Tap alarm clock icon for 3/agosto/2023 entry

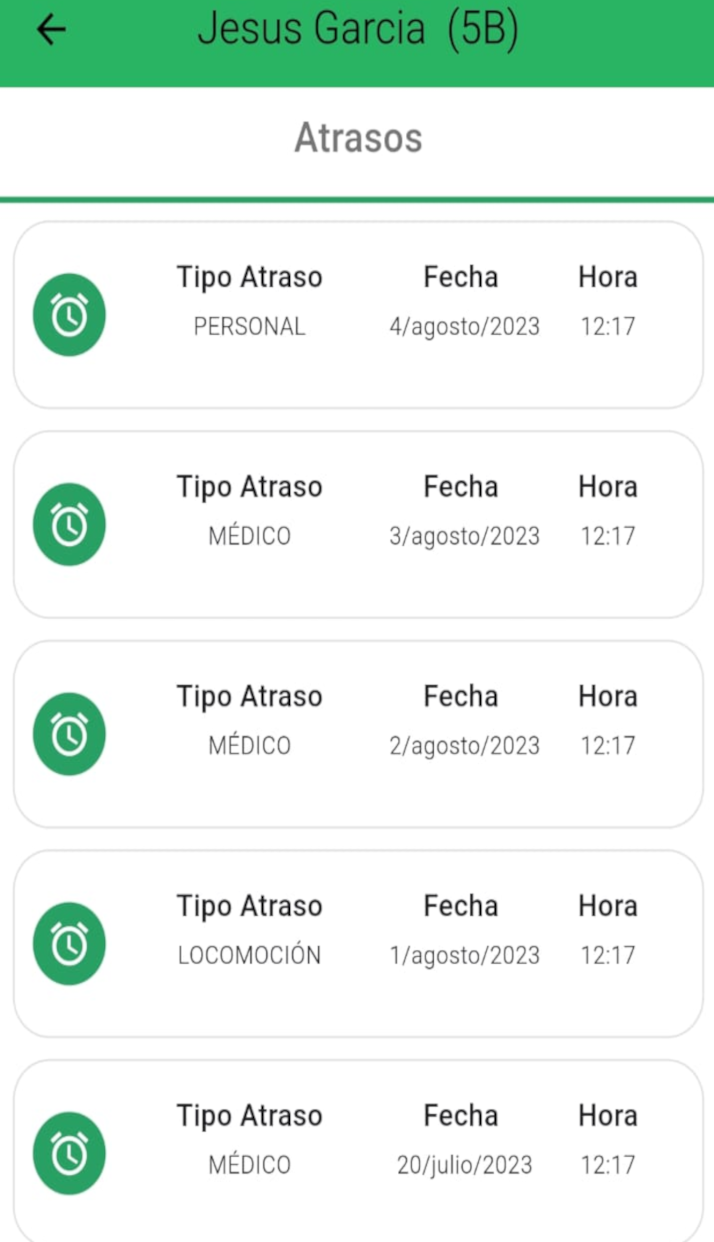point(69,524)
